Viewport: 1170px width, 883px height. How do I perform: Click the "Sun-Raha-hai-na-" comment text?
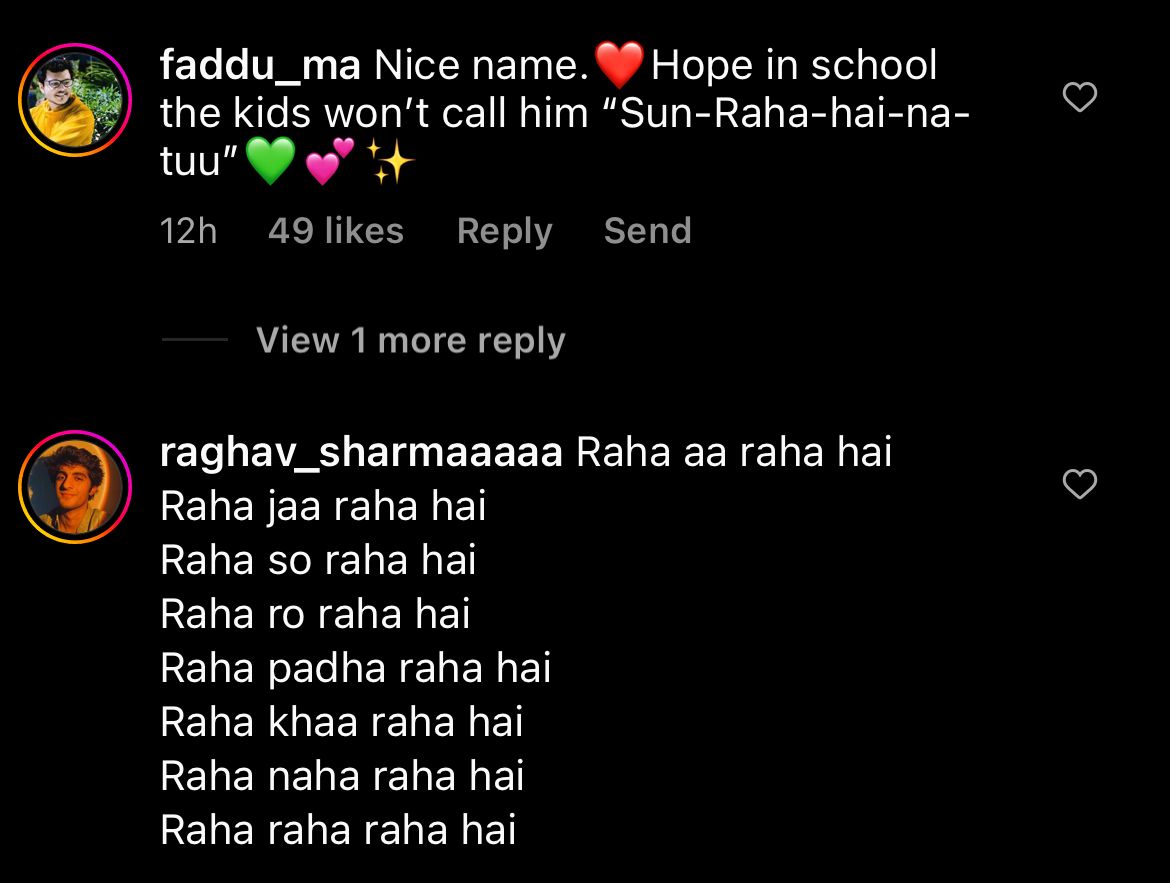795,113
